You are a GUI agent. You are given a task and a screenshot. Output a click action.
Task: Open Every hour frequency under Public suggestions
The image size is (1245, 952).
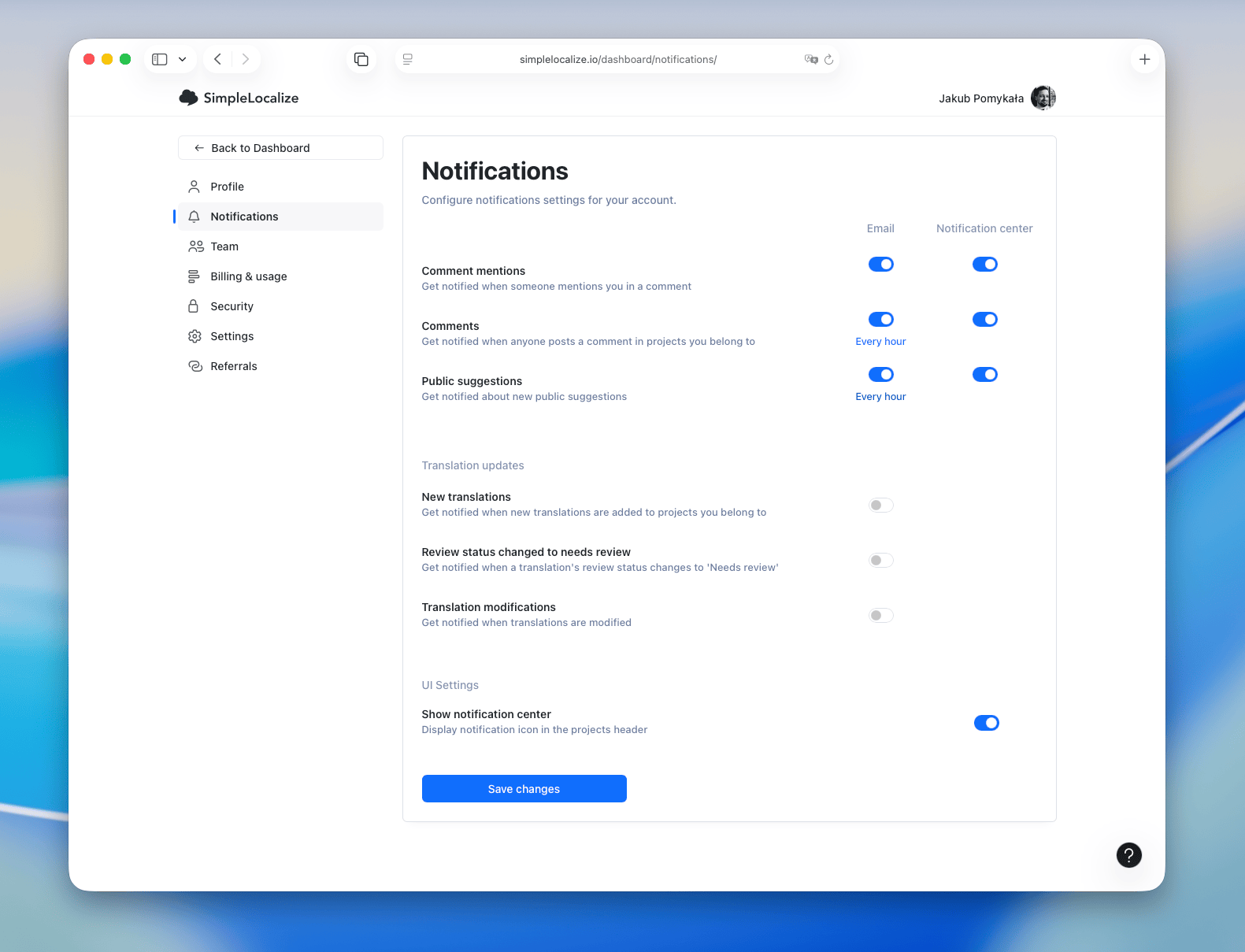click(x=880, y=397)
